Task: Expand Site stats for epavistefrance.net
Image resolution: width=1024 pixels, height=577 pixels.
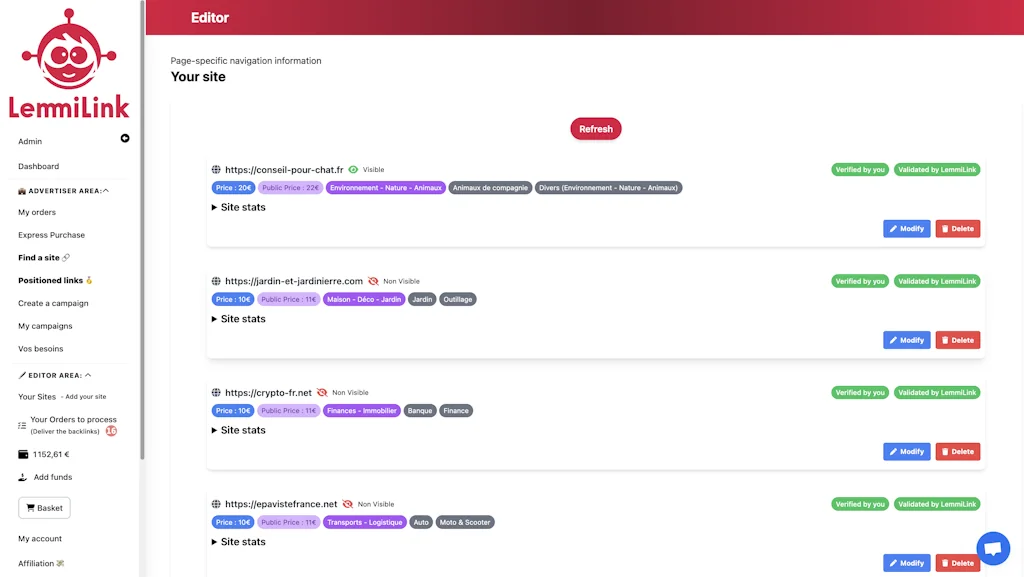Action: 238,542
